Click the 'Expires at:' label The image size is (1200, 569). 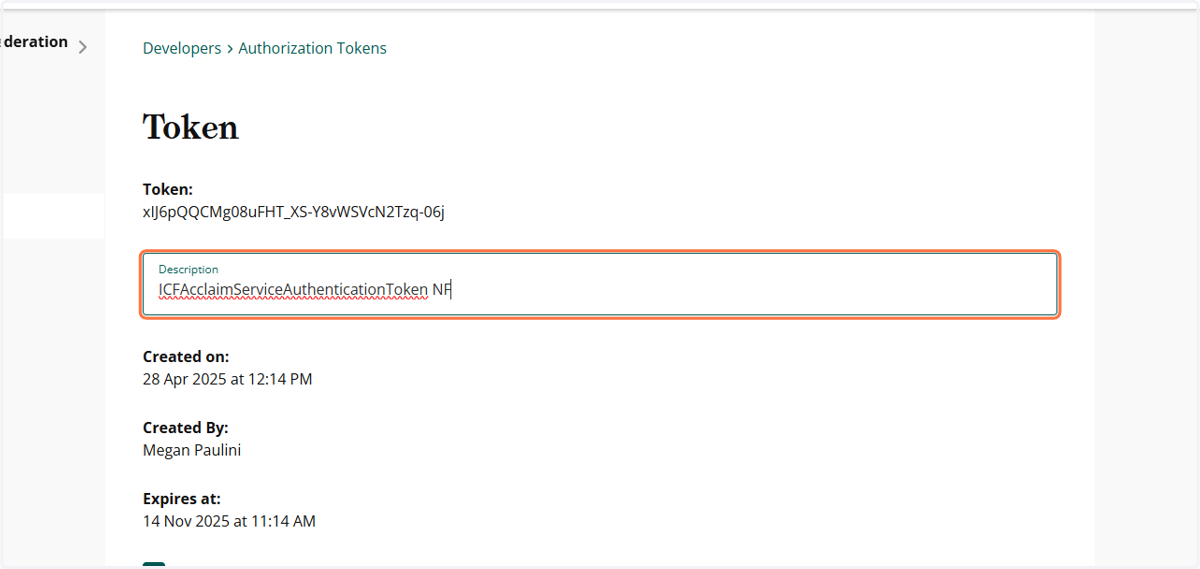pyautogui.click(x=182, y=498)
